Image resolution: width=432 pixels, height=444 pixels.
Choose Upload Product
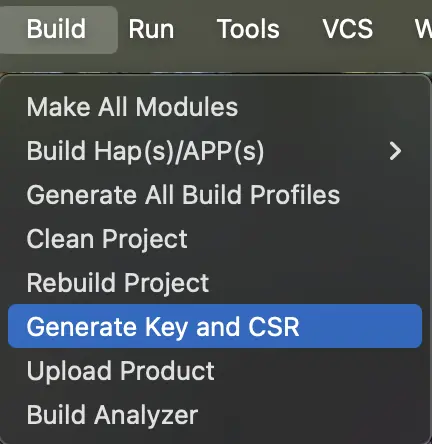coord(215,371)
